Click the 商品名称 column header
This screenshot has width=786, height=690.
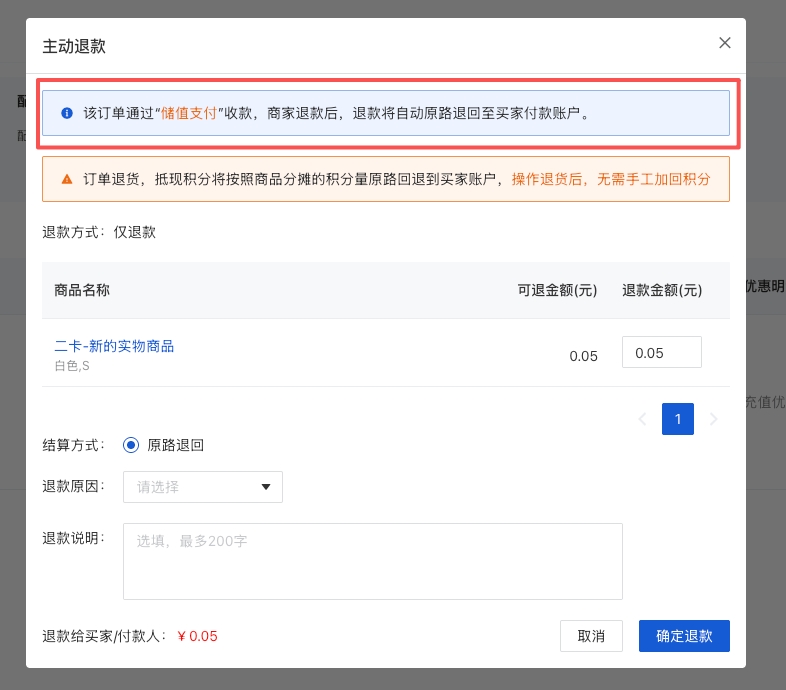click(82, 290)
